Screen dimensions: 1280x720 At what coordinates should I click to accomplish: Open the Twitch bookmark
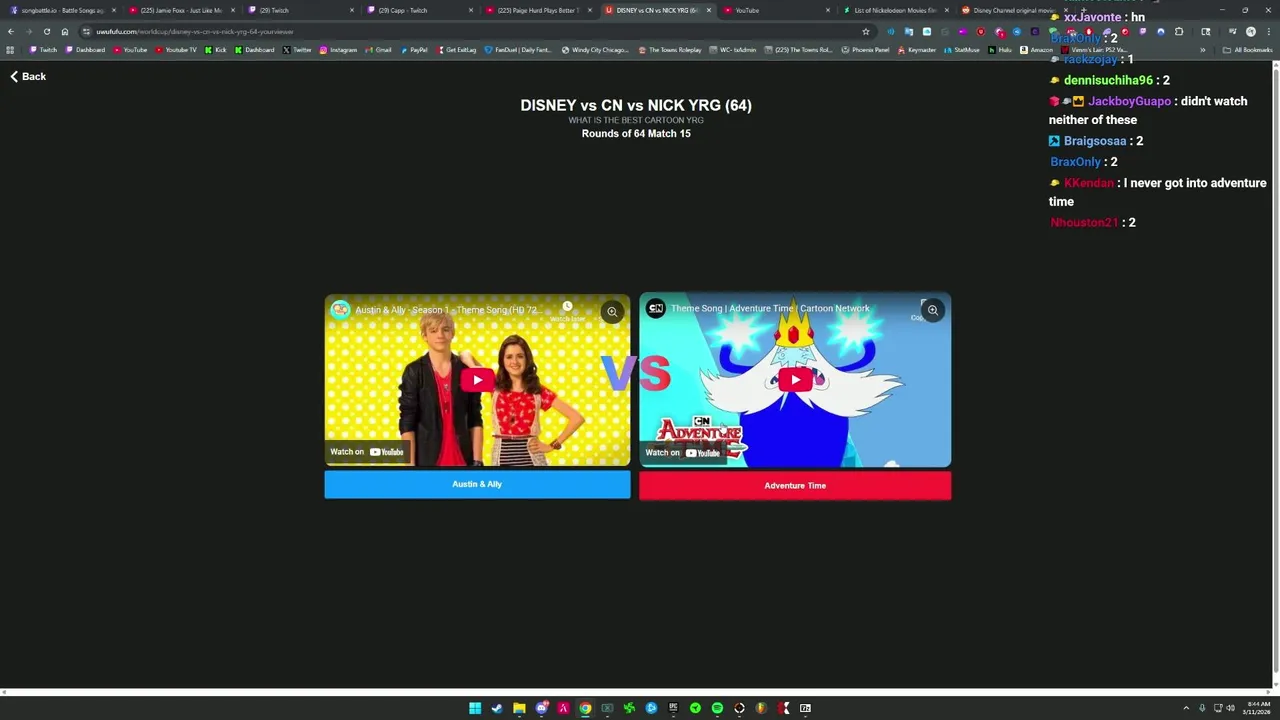(43, 50)
